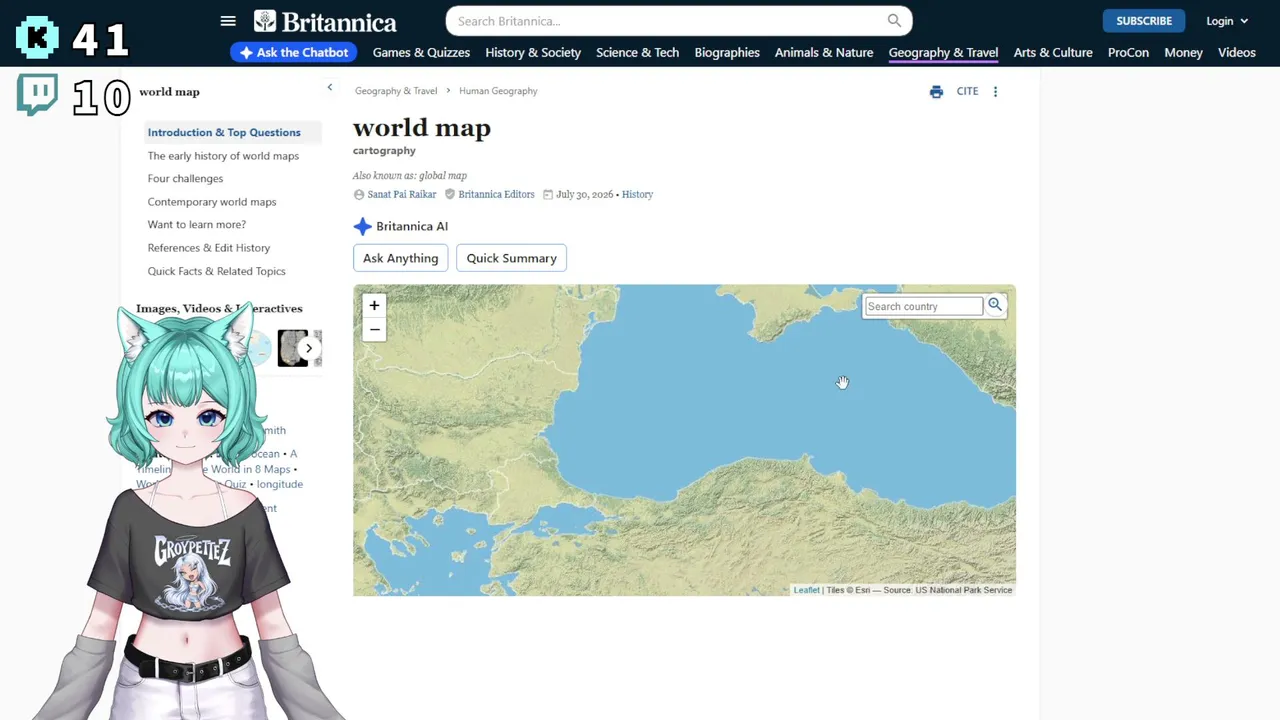Open Arts & Culture menu
Image resolution: width=1280 pixels, height=720 pixels.
1053,53
